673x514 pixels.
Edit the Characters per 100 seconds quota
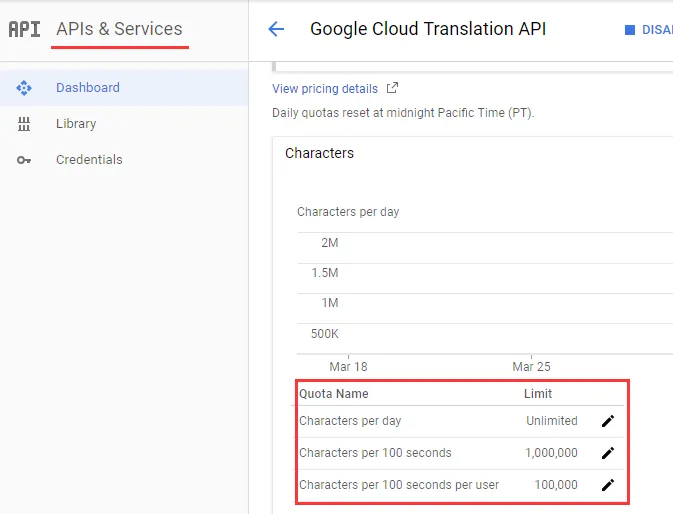(607, 453)
